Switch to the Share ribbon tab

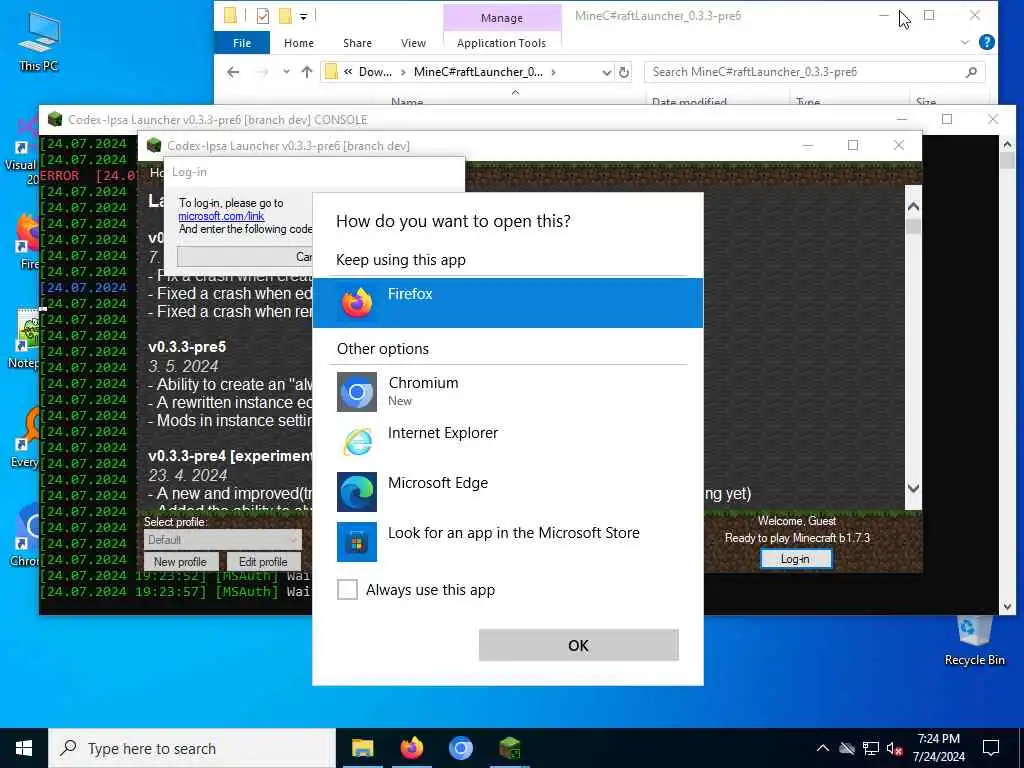pyautogui.click(x=357, y=43)
